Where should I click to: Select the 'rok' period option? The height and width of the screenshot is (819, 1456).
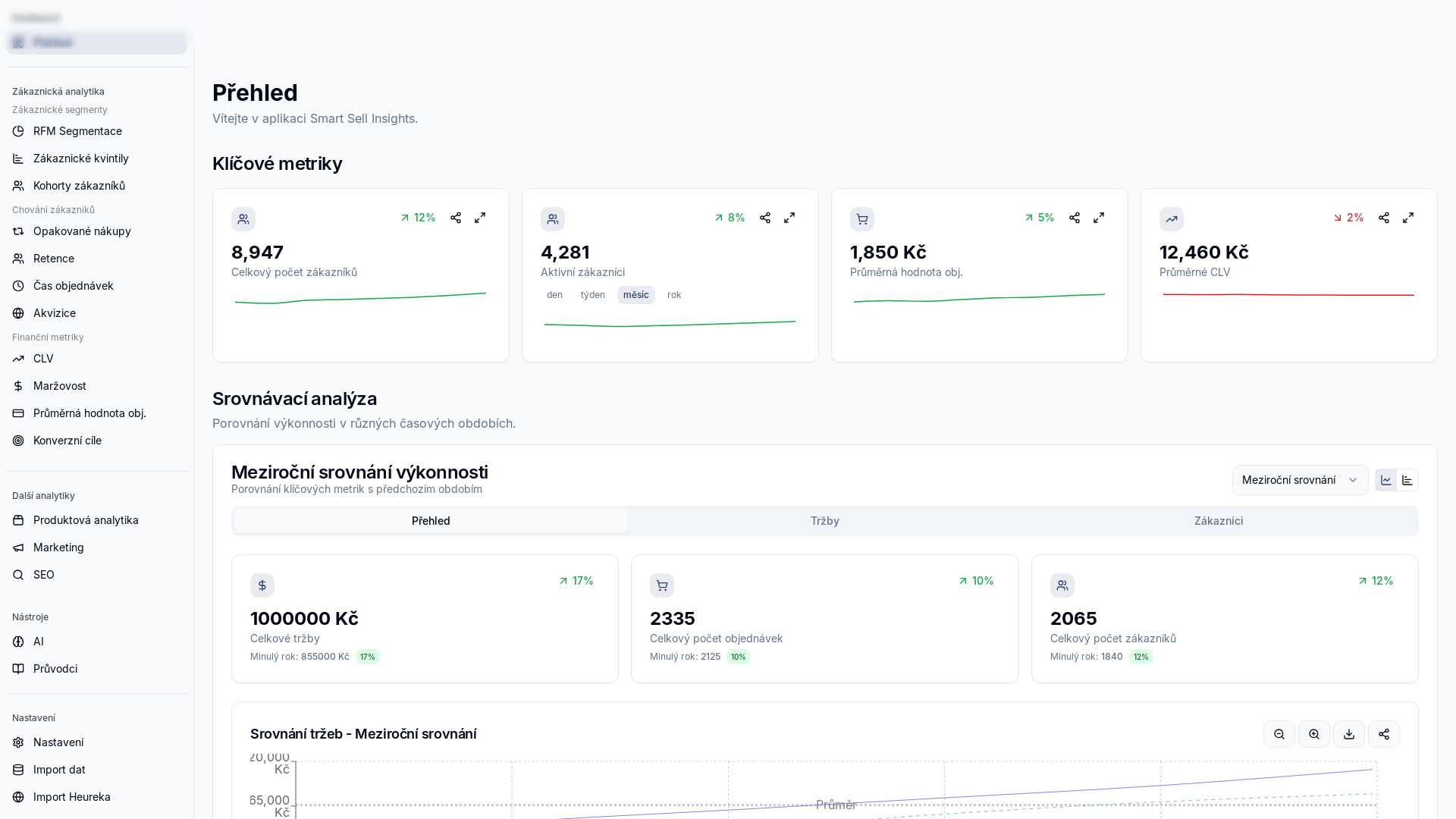pyautogui.click(x=674, y=295)
